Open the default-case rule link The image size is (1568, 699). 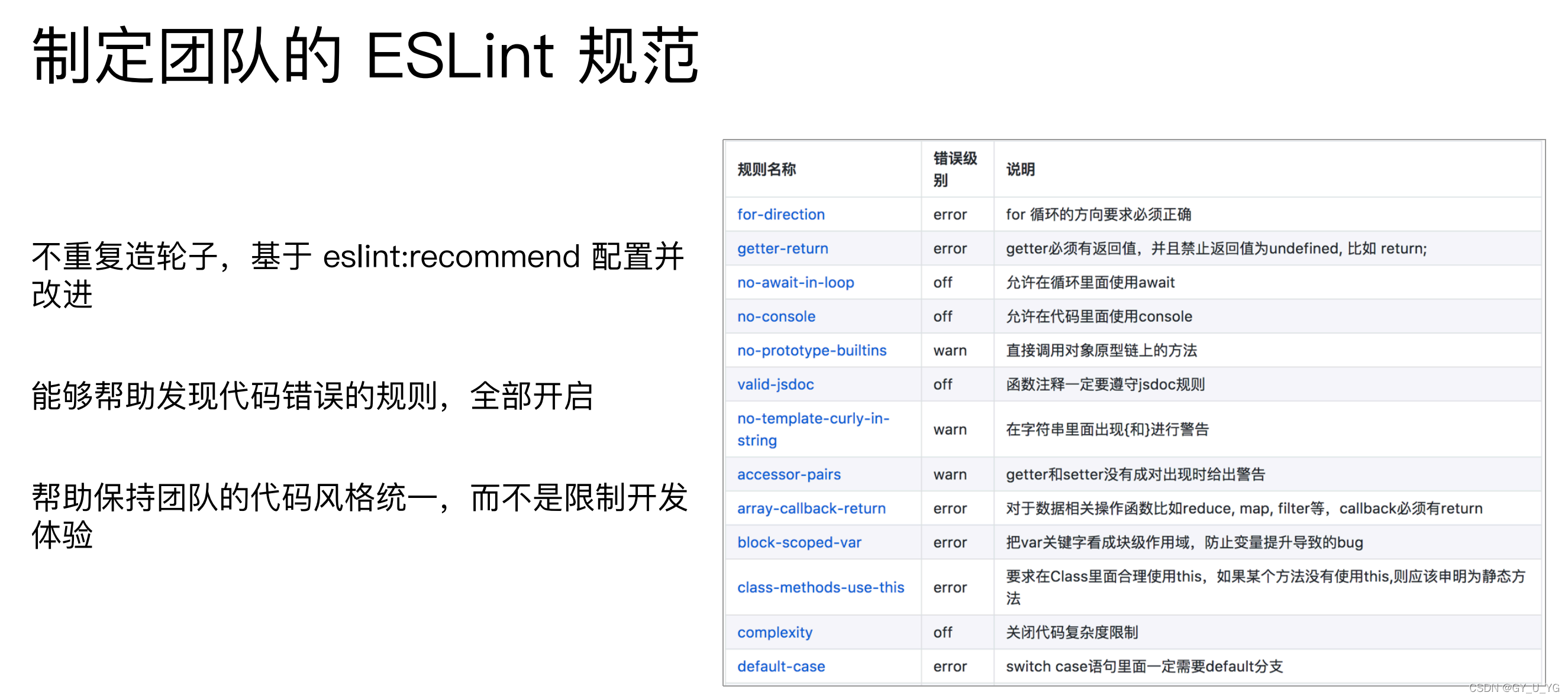point(781,666)
